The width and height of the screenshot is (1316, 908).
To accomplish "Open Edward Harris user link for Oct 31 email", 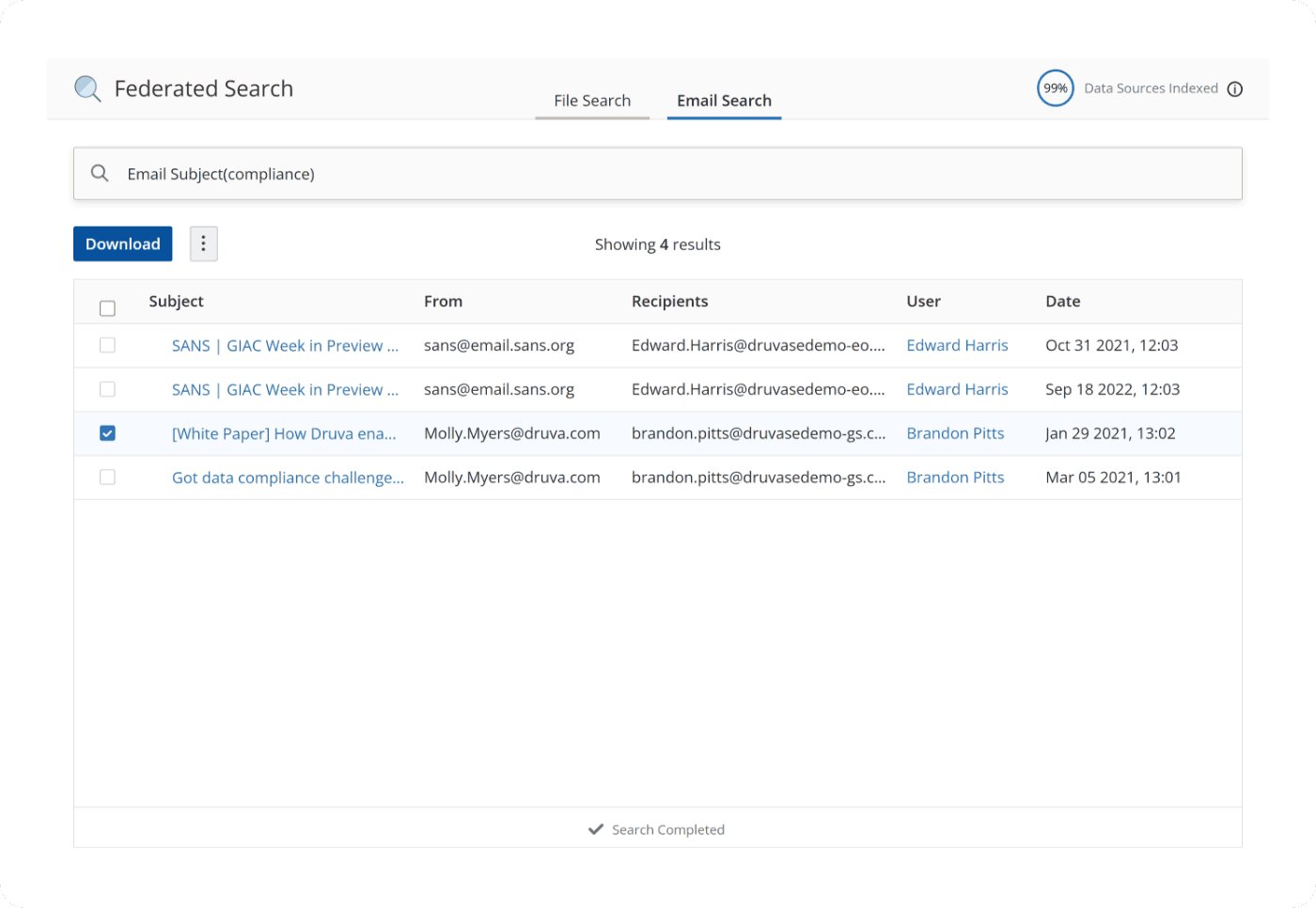I will pyautogui.click(x=957, y=345).
